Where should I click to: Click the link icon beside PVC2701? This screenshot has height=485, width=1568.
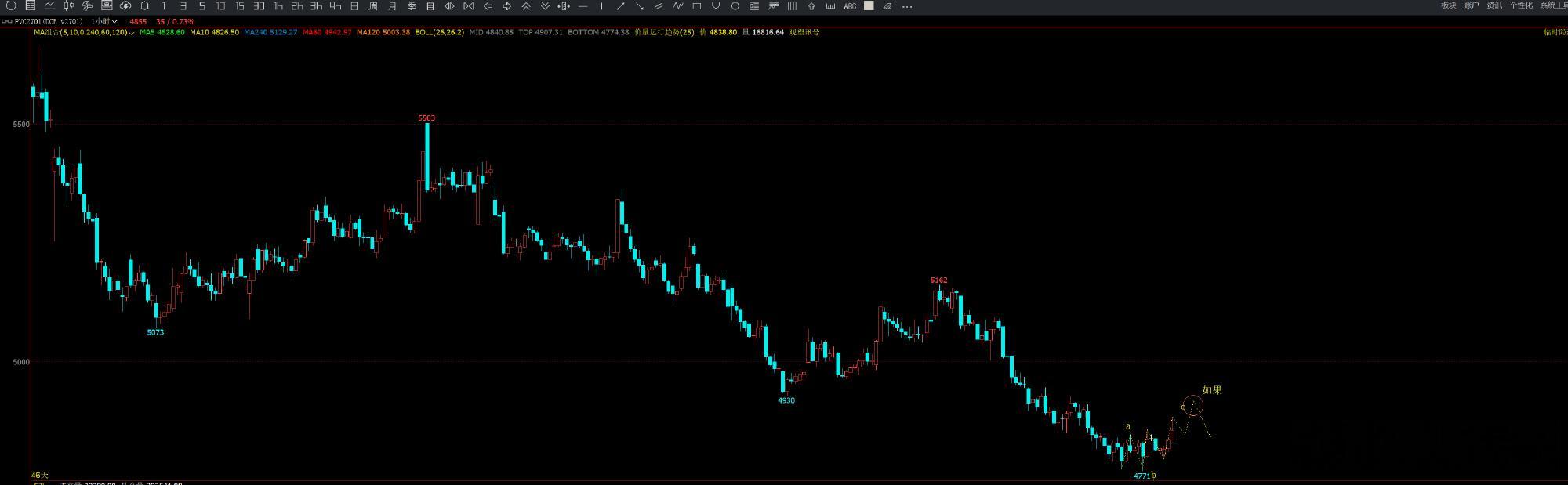coord(6,21)
